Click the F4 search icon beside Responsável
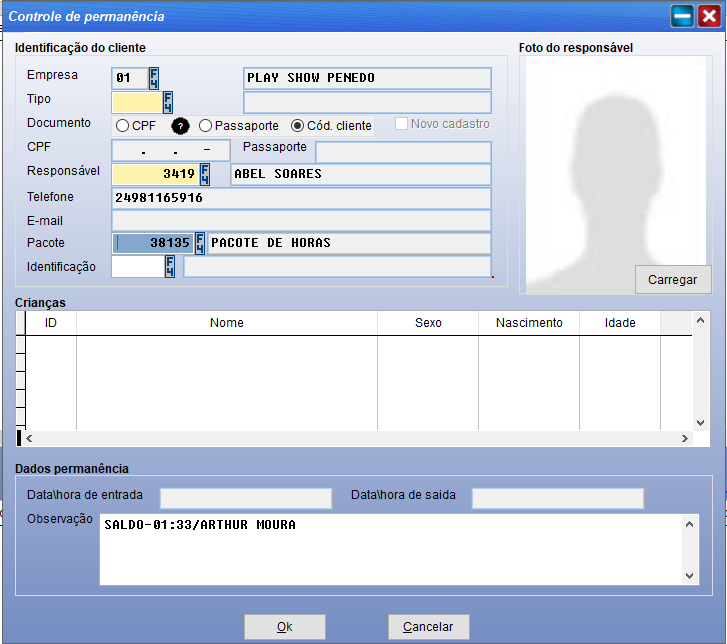Image resolution: width=727 pixels, height=644 pixels. 205,174
